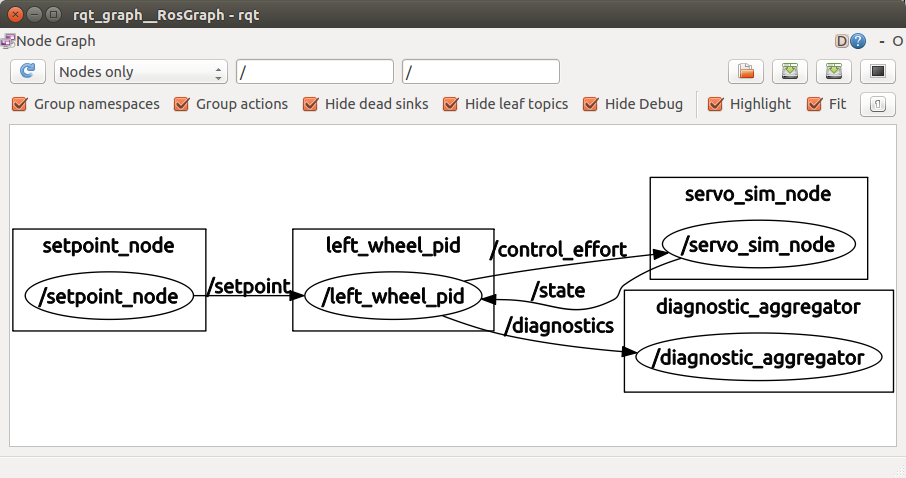906x478 pixels.
Task: Select the /diagnostic_aggregator node ellipse
Action: click(757, 357)
